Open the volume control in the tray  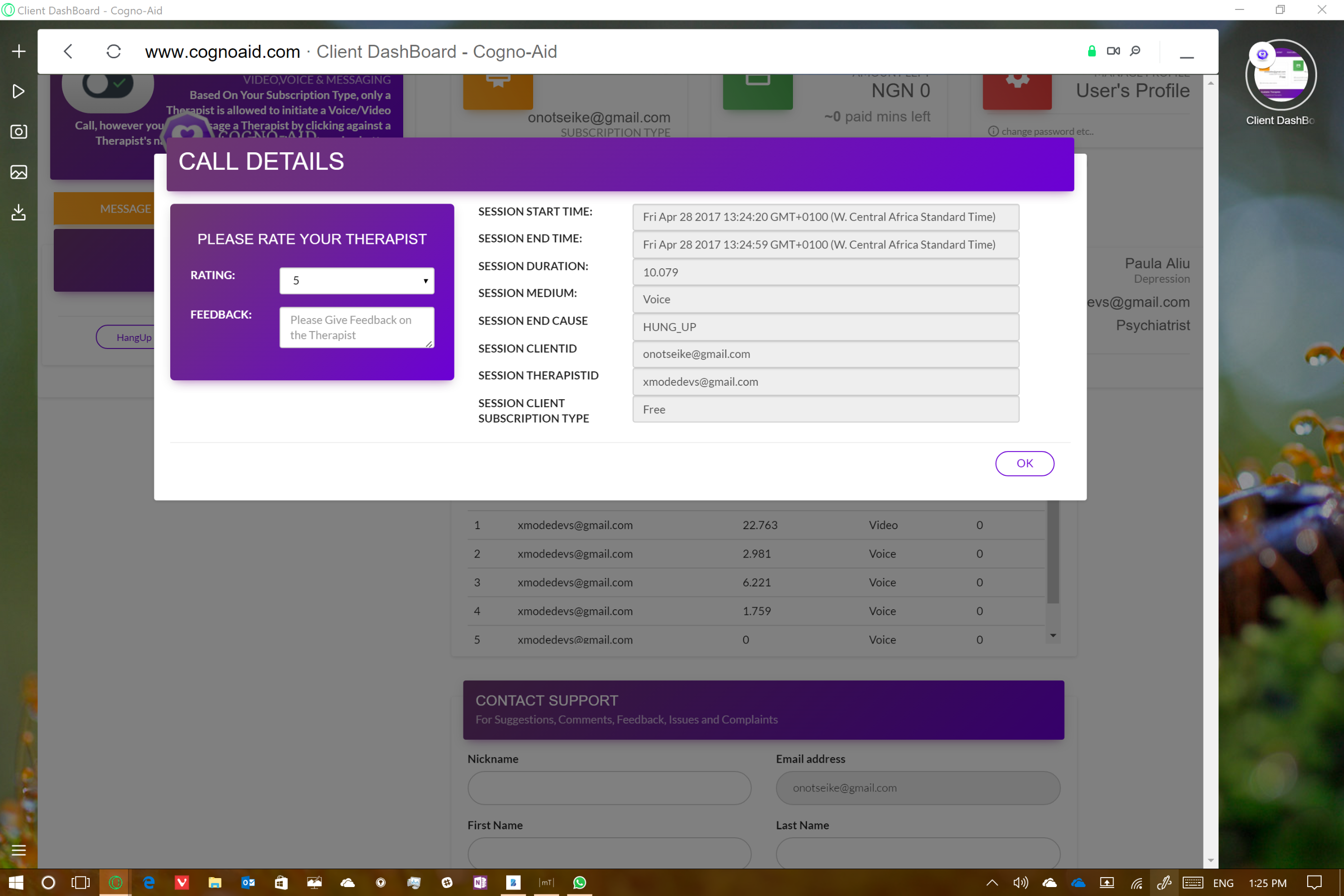click(1020, 882)
